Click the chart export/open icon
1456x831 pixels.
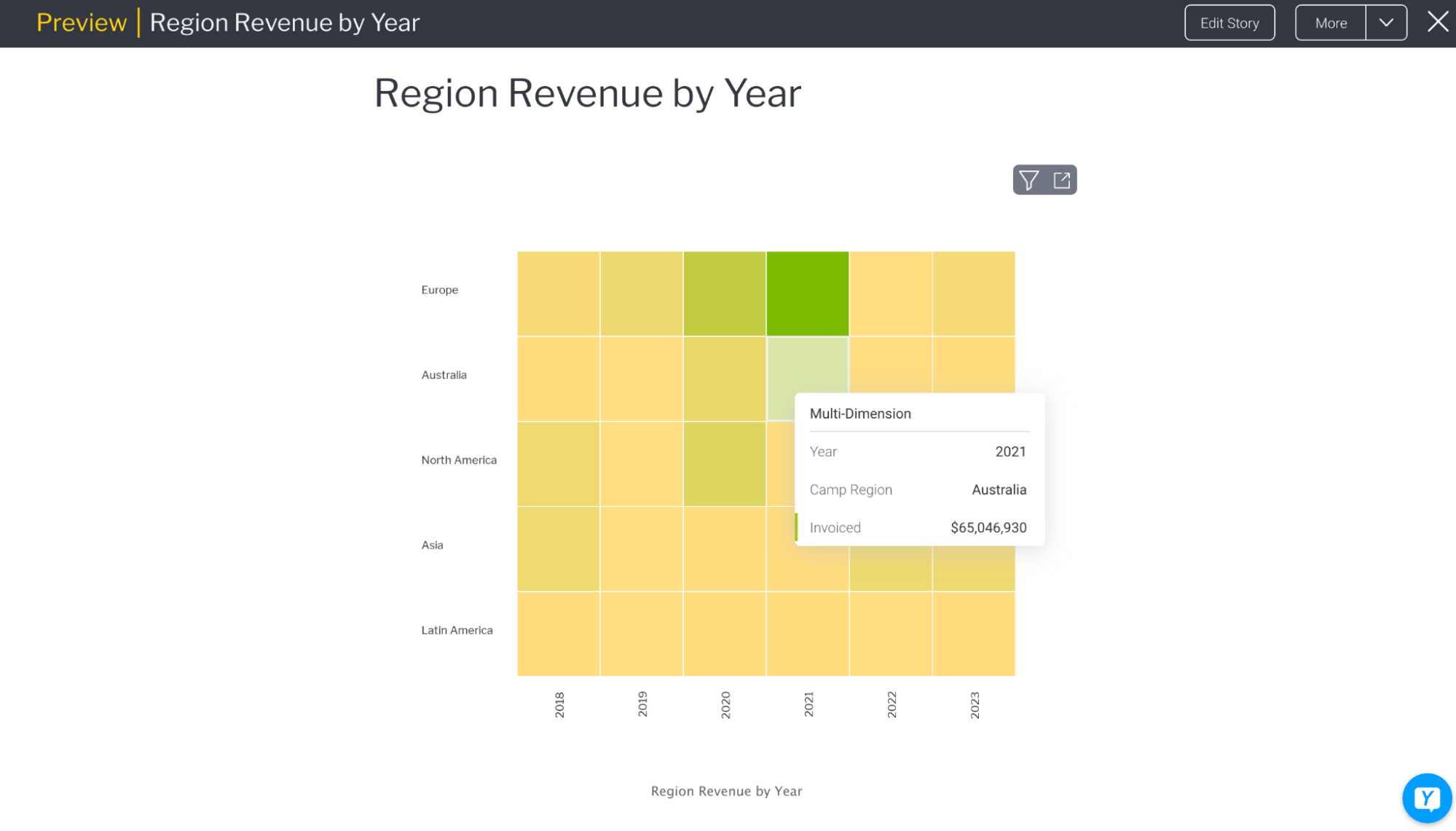(1062, 180)
